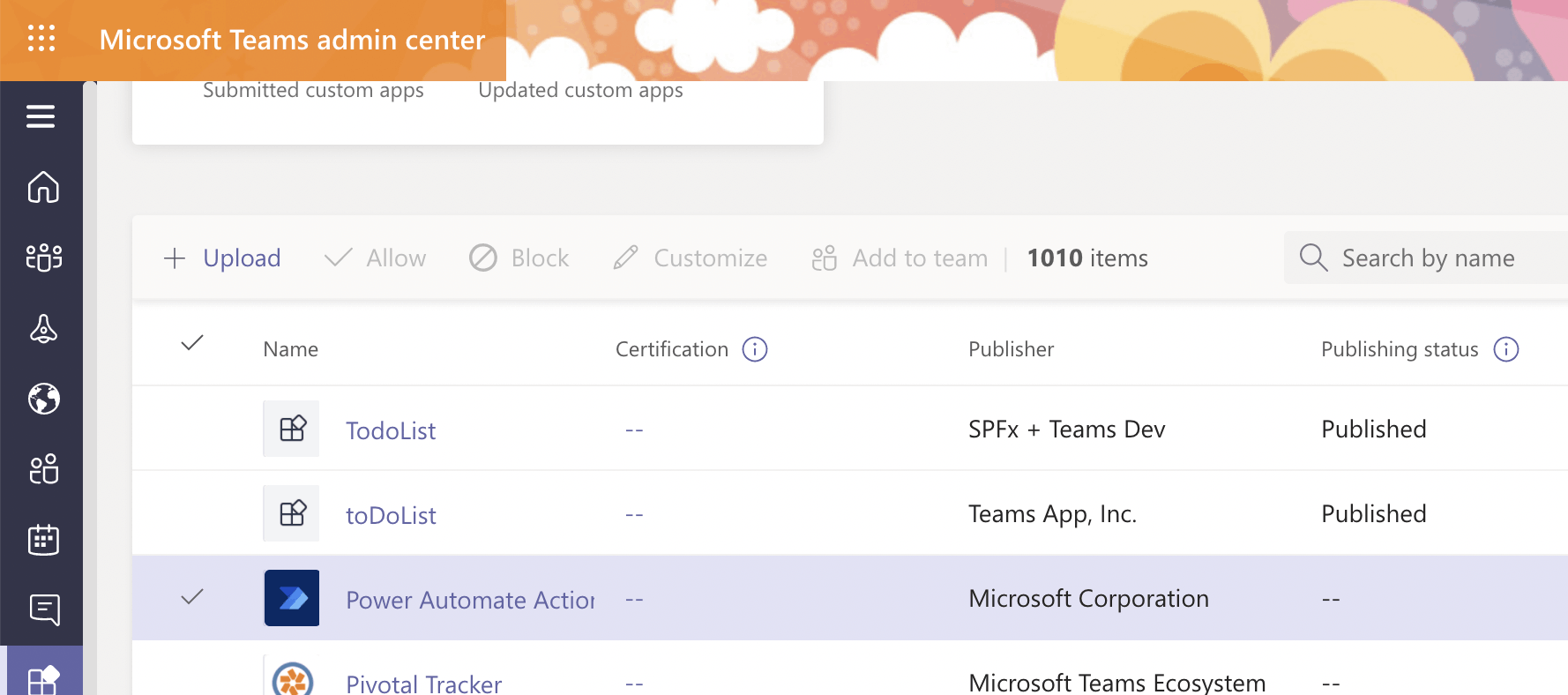Open the Locations globe icon in sidebar
This screenshot has width=1568, height=695.
[x=42, y=399]
